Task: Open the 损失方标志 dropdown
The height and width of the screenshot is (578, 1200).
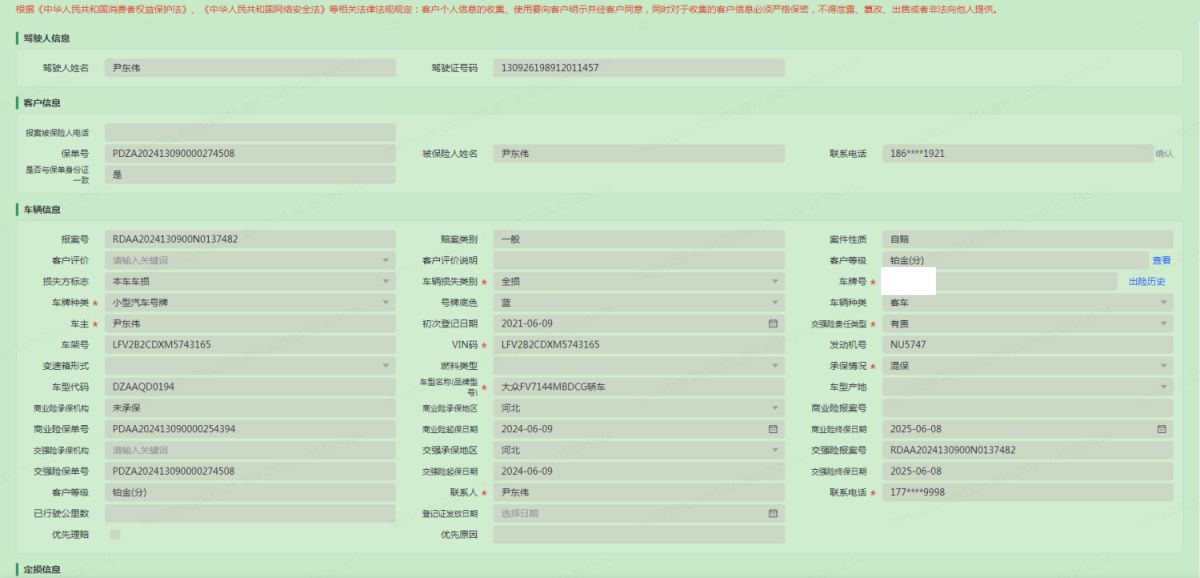Action: [x=386, y=281]
